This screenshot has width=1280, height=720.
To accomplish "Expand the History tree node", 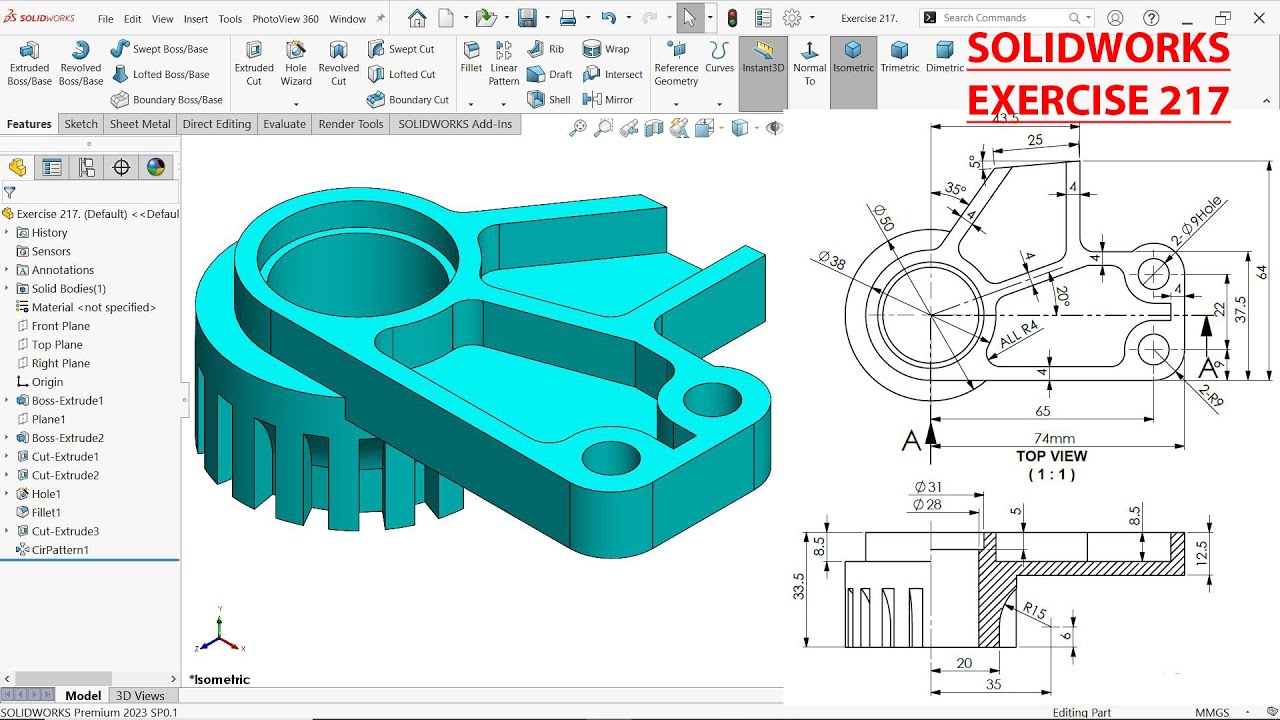I will pyautogui.click(x=7, y=233).
